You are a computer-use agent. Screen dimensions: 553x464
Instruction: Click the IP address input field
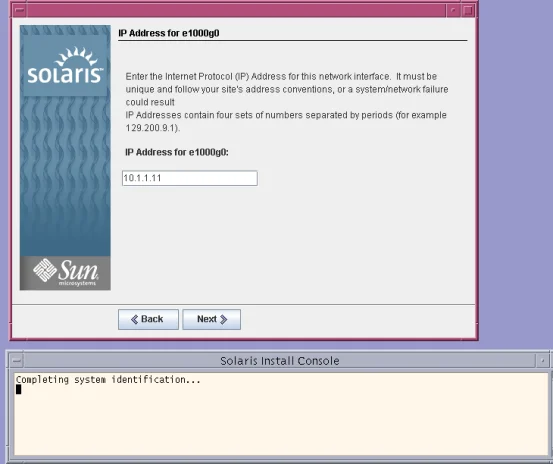click(x=190, y=178)
